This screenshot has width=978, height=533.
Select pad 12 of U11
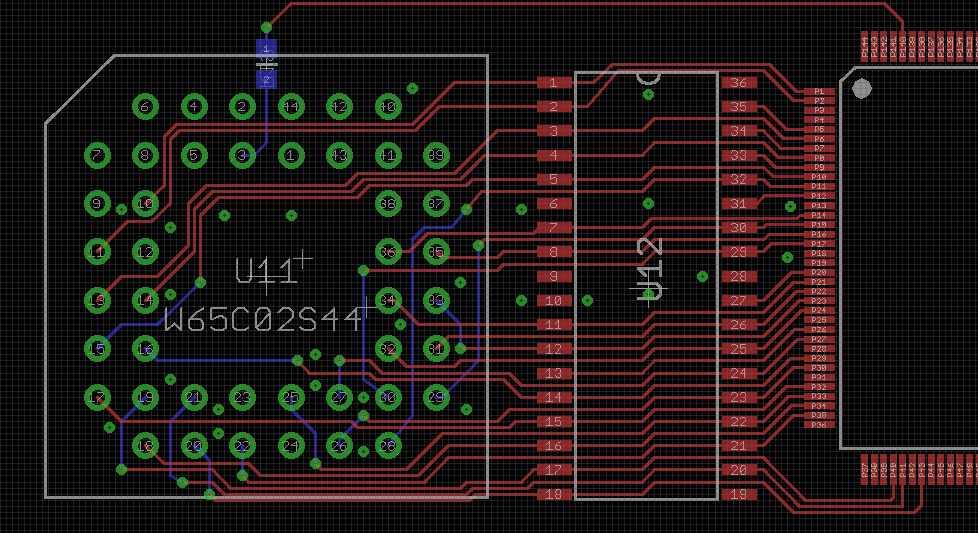click(146, 251)
